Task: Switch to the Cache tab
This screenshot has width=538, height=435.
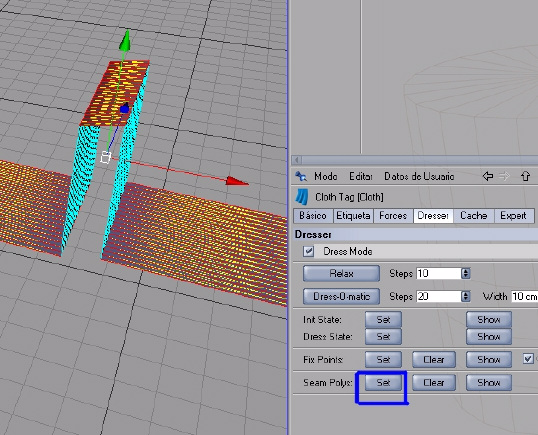Action: 473,216
